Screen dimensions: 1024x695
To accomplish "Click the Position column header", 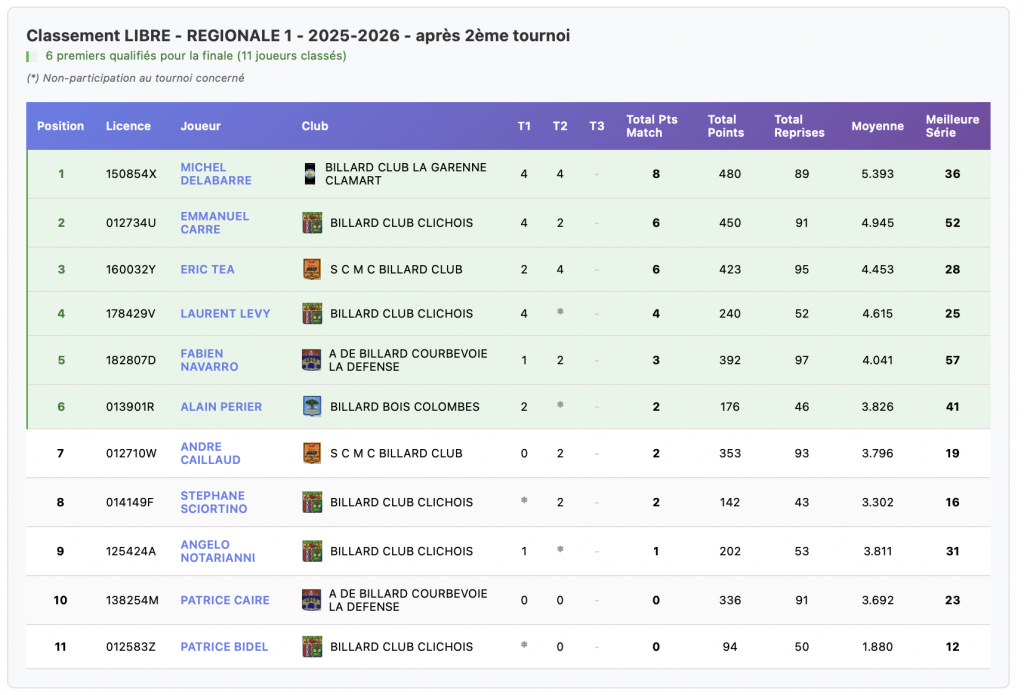I will pos(60,126).
